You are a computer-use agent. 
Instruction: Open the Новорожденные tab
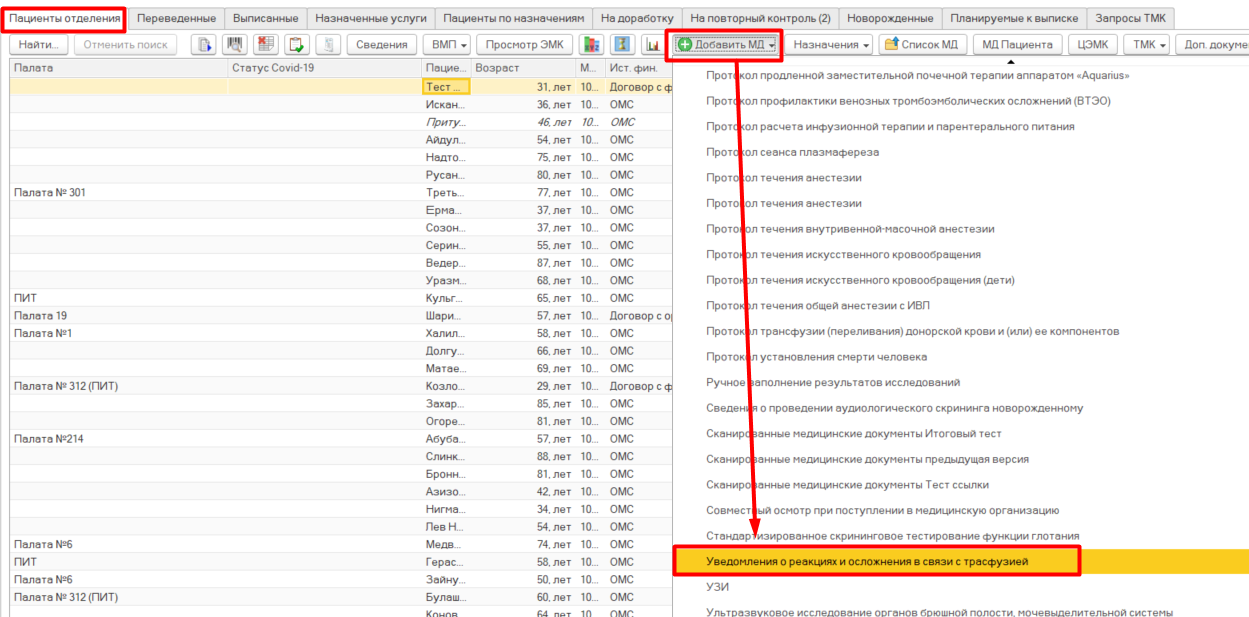point(890,18)
